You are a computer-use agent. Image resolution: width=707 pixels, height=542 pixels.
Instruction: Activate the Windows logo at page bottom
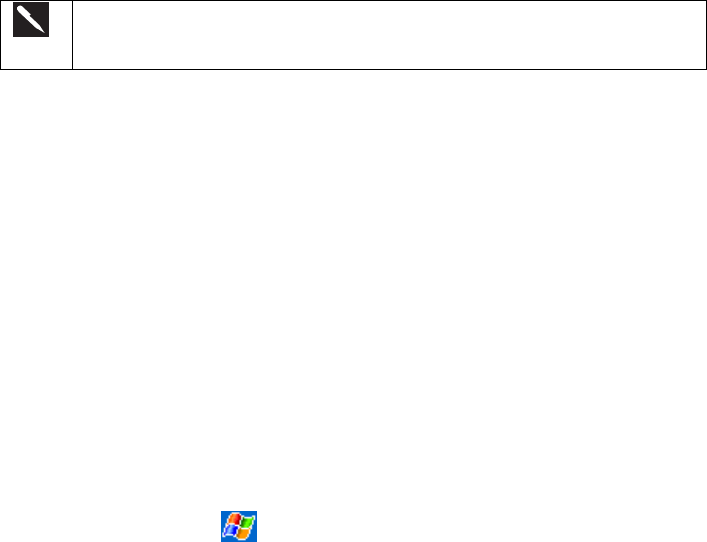point(239,526)
